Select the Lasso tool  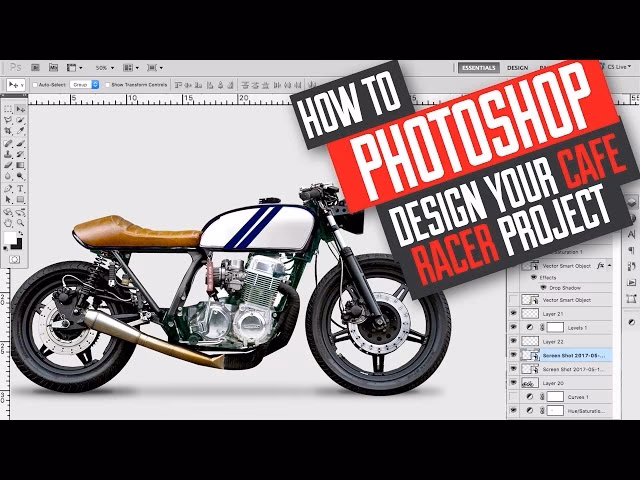pos(8,120)
